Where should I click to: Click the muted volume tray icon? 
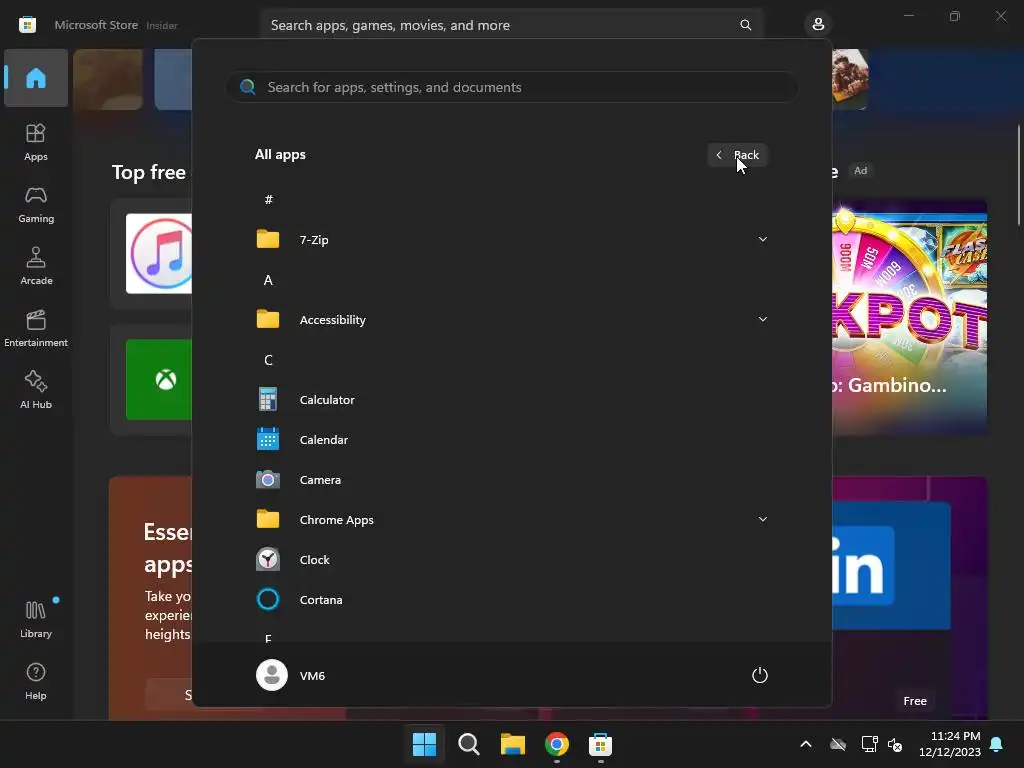tap(895, 744)
